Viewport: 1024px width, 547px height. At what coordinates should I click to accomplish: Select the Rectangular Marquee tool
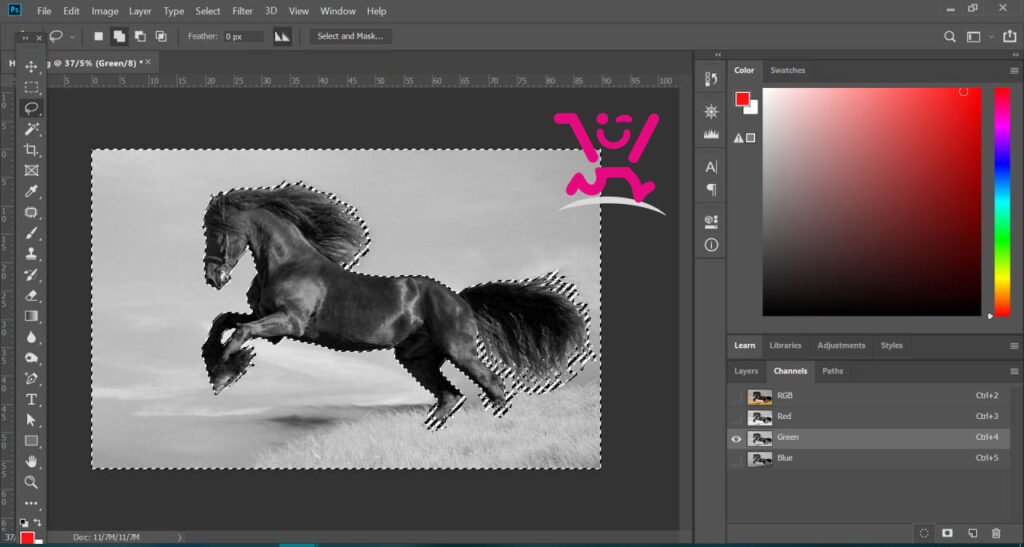pyautogui.click(x=31, y=87)
